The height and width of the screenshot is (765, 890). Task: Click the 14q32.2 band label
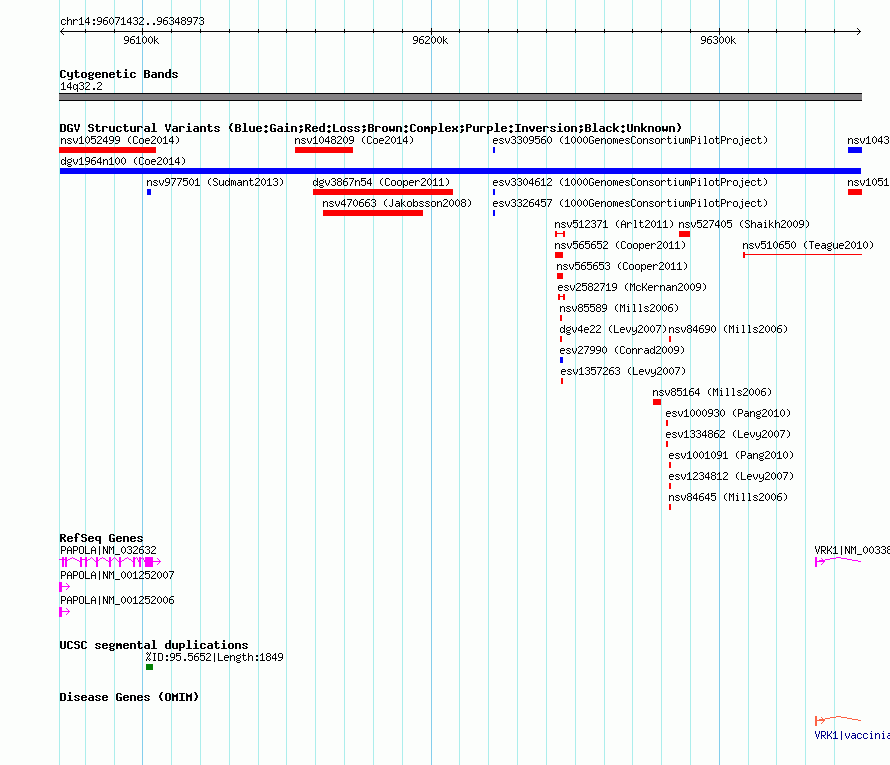coord(81,86)
